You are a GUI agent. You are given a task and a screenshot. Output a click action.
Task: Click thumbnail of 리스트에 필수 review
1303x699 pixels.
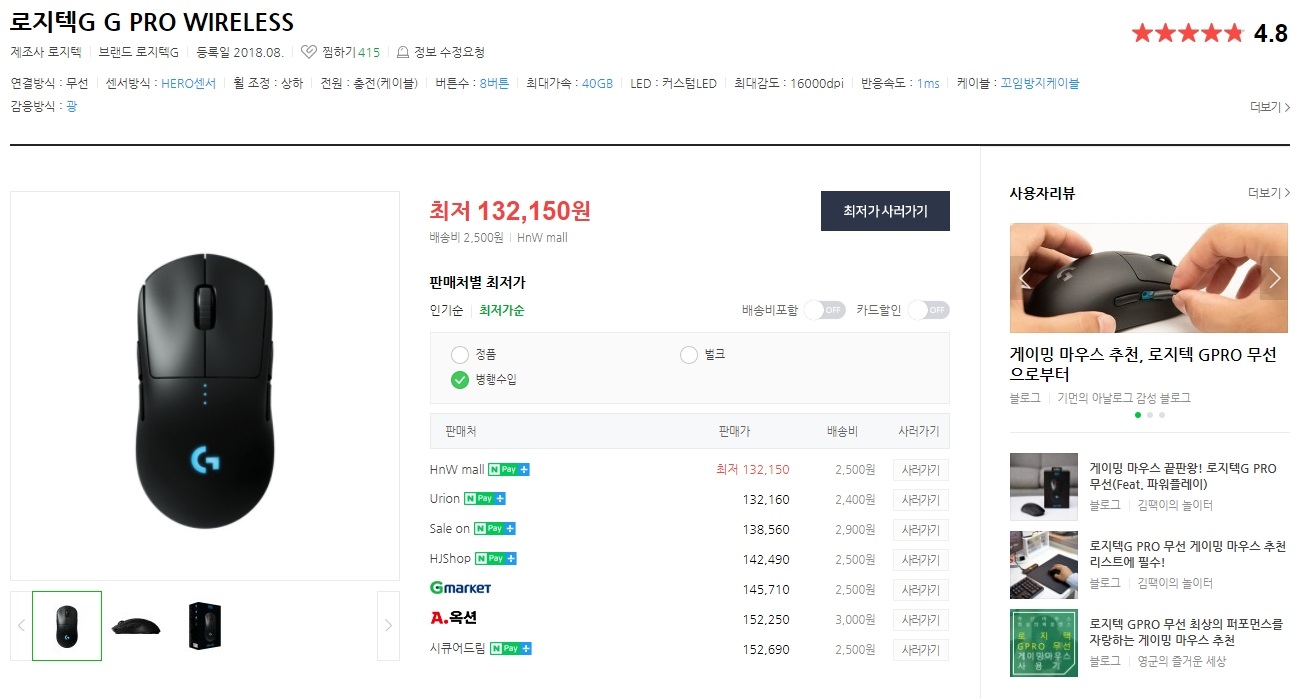(x=1044, y=565)
